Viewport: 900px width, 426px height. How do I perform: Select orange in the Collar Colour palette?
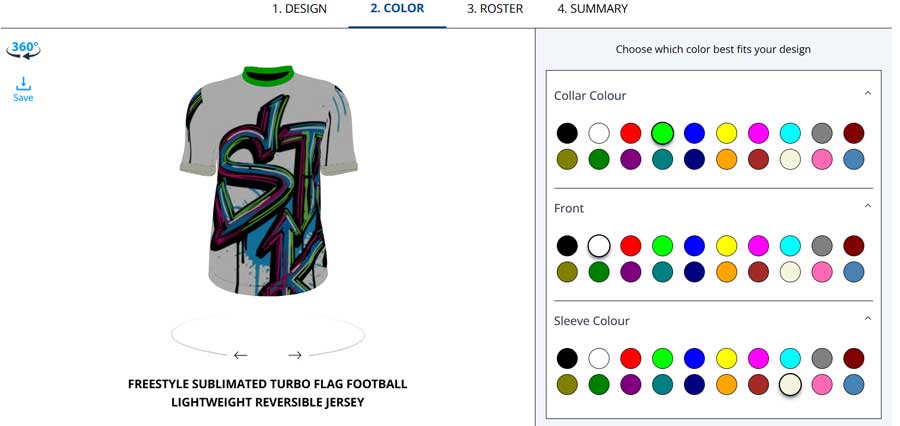pos(727,159)
